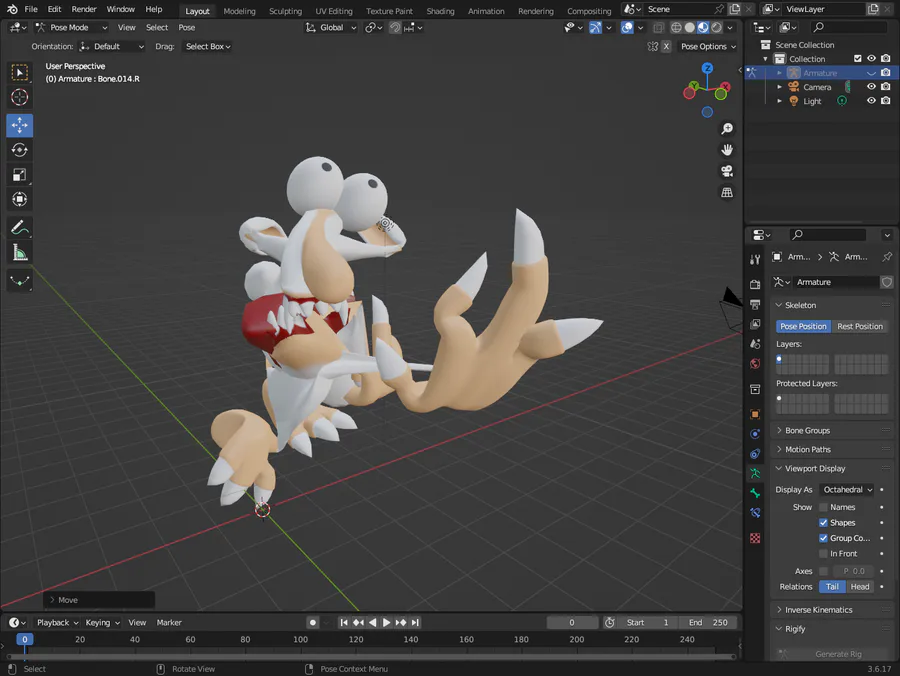Viewport: 900px width, 676px height.
Task: Select the Breakdowner pose tool
Action: (20, 281)
